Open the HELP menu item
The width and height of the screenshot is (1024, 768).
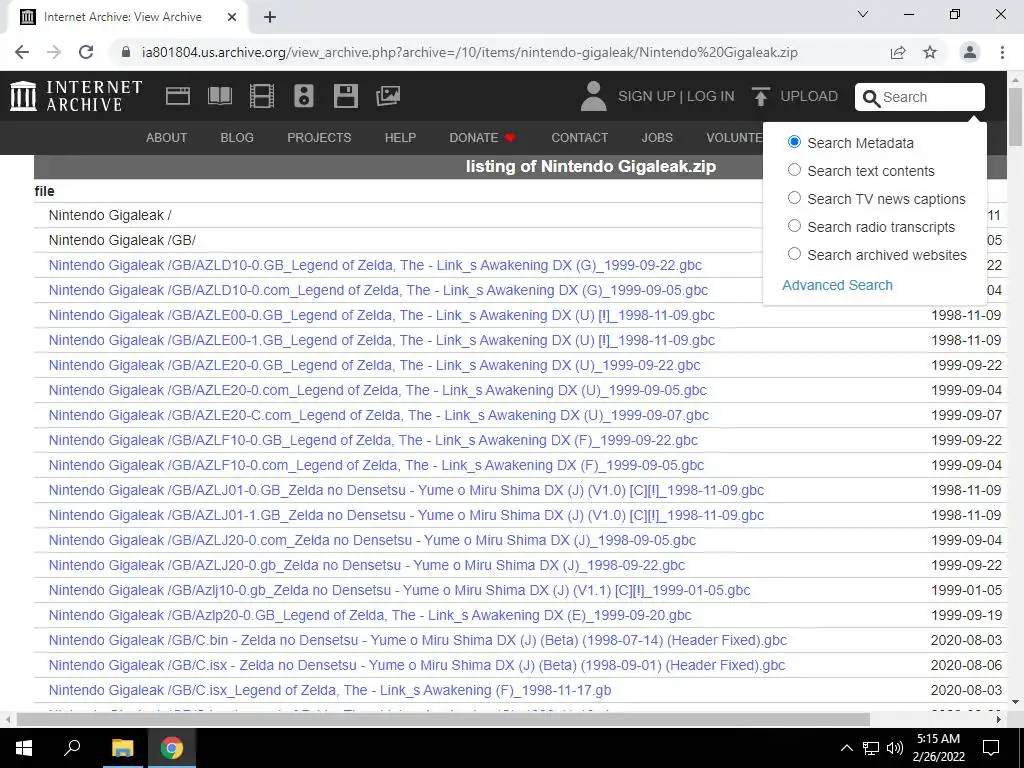(x=400, y=138)
